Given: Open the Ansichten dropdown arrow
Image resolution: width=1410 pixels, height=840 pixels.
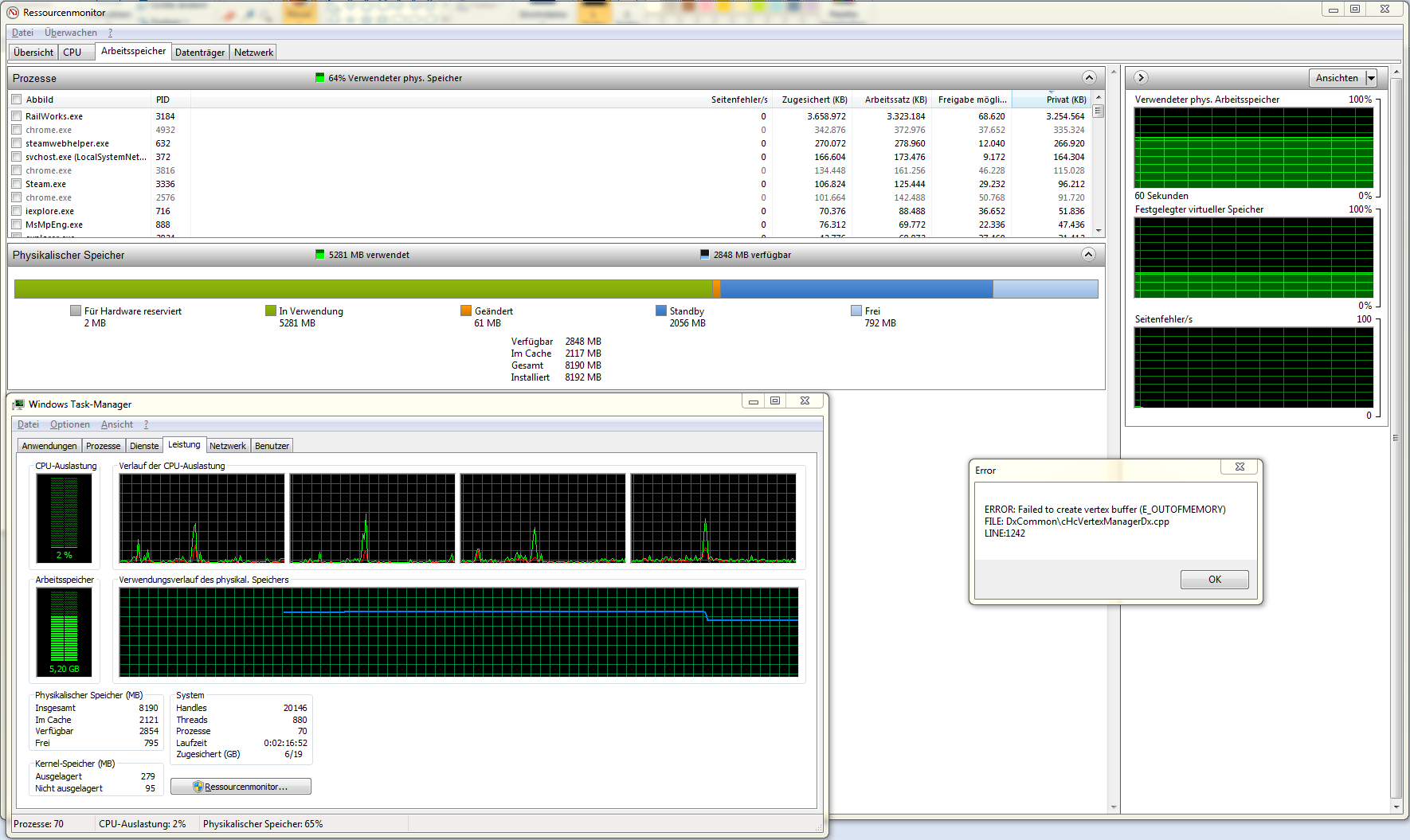Looking at the screenshot, I should 1371,78.
